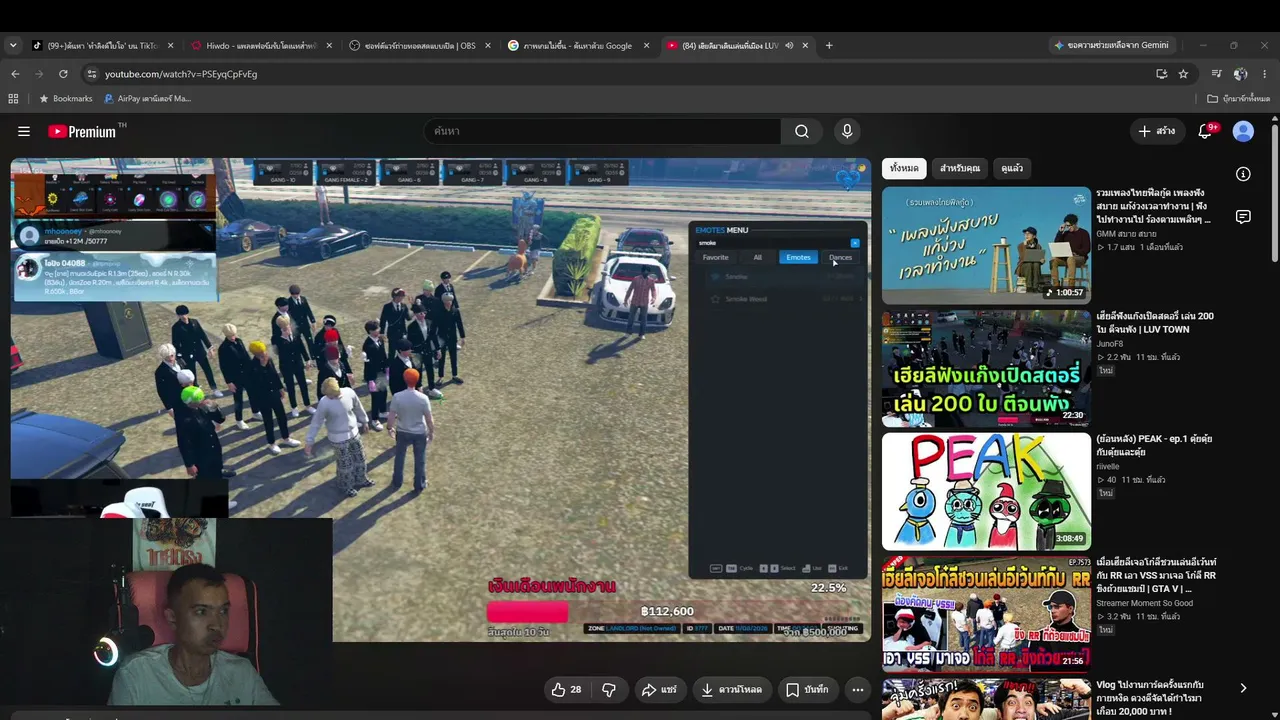Select the สำหรับคุณ filter chip
This screenshot has width=1280, height=720.
[960, 168]
